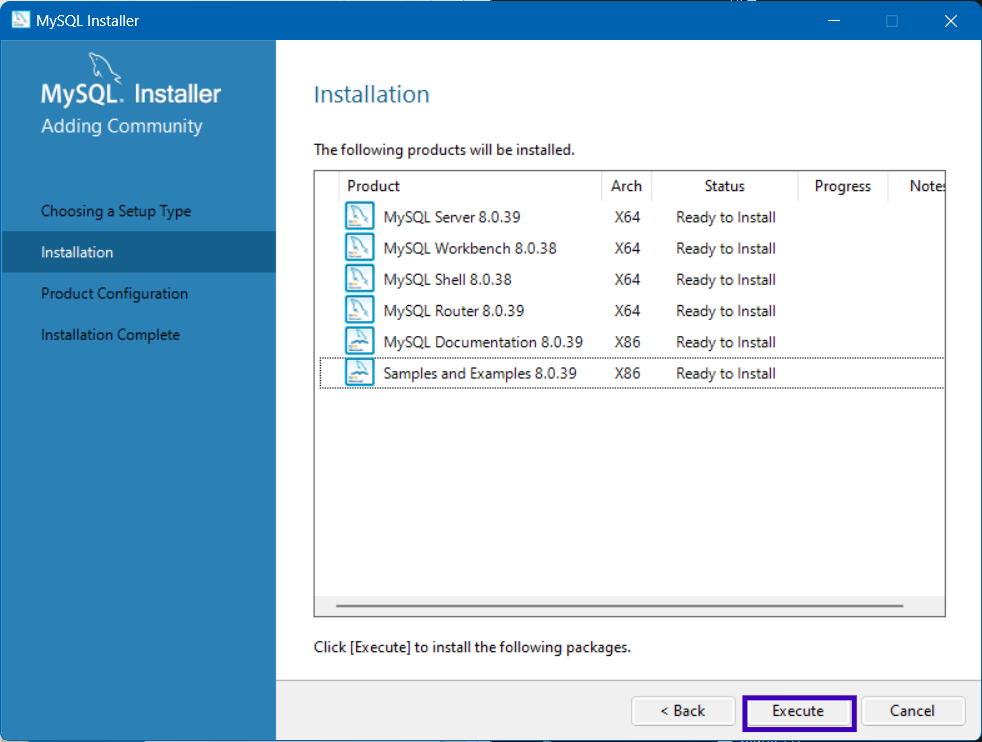Image resolution: width=982 pixels, height=742 pixels.
Task: Select the Samples and Examples 8.0.39 text
Action: pos(480,374)
